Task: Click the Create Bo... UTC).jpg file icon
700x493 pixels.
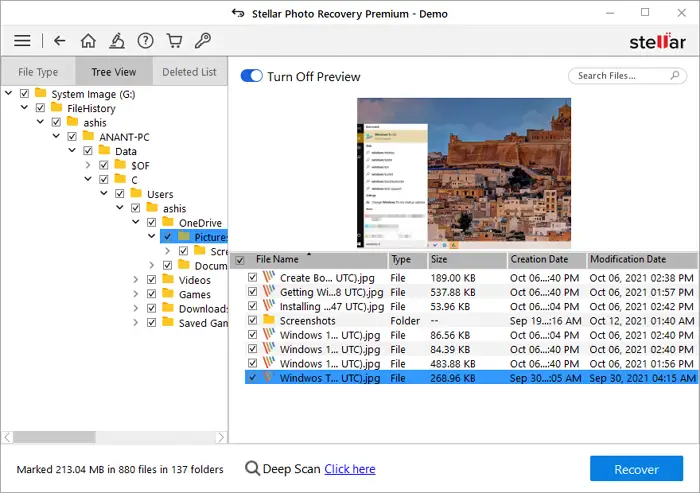Action: click(269, 277)
